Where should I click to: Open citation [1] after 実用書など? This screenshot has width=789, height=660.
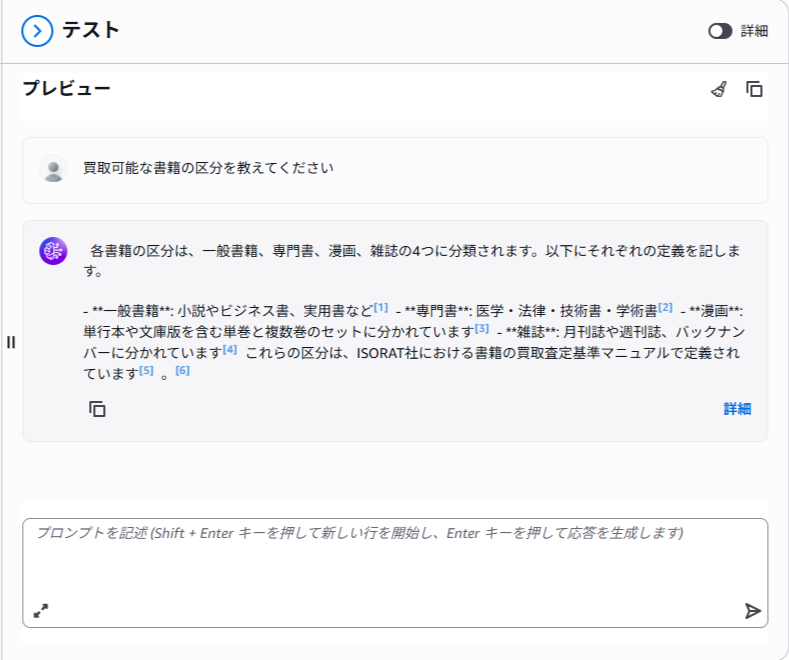point(381,307)
